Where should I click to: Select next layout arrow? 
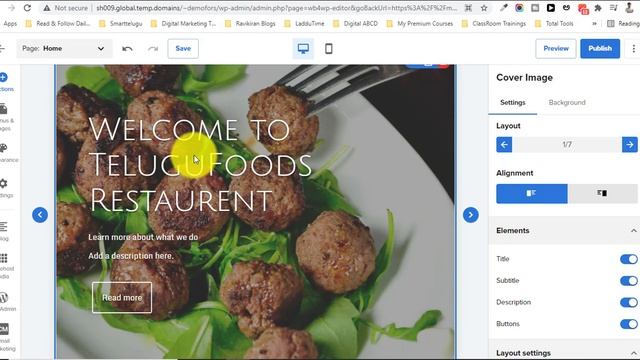pos(630,144)
